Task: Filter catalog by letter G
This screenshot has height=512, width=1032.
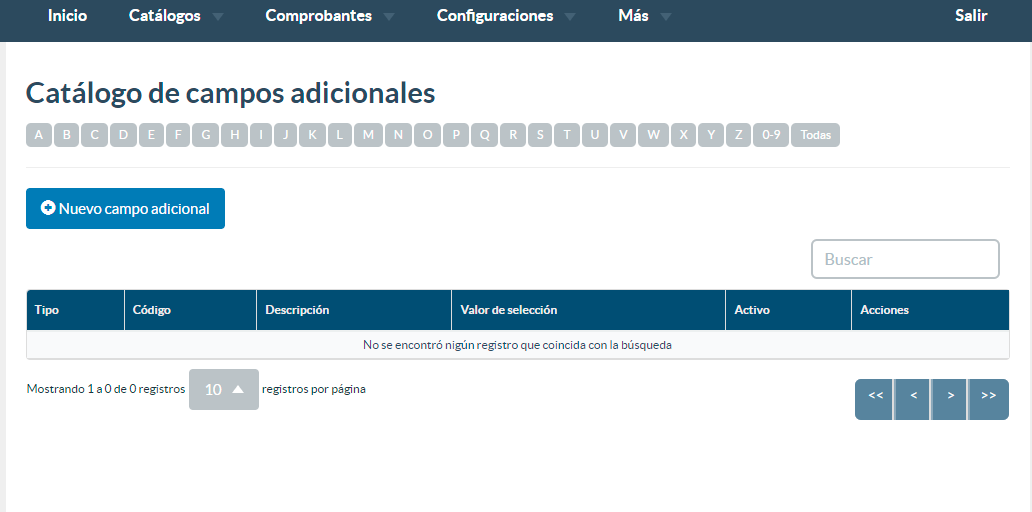Action: tap(206, 135)
